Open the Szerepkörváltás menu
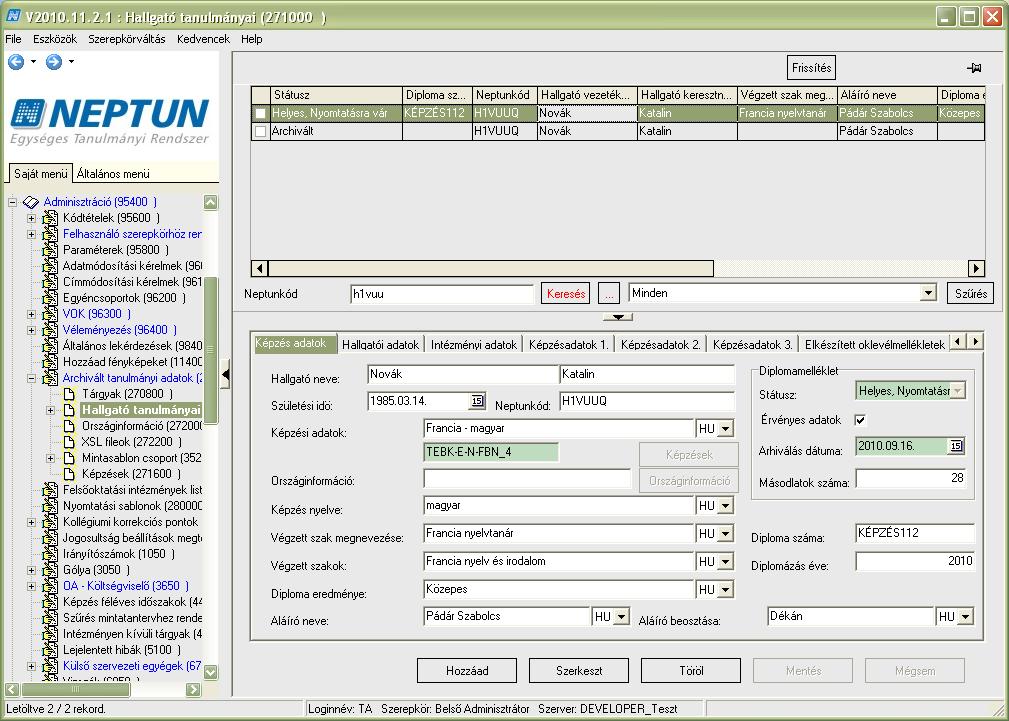Viewport: 1009px width, 721px height. (127, 39)
